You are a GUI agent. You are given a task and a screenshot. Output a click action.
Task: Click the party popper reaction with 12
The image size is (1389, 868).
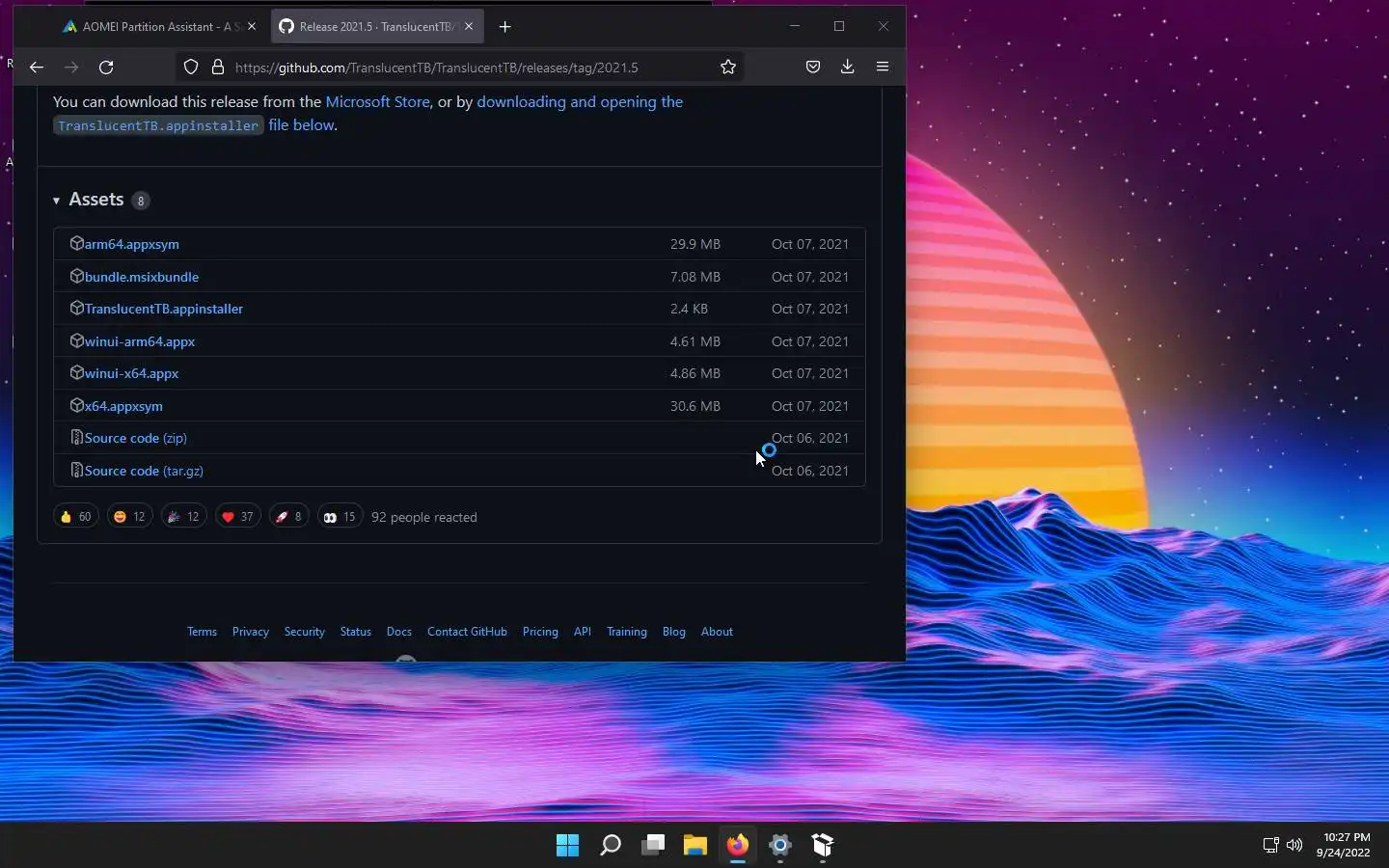pos(183,517)
